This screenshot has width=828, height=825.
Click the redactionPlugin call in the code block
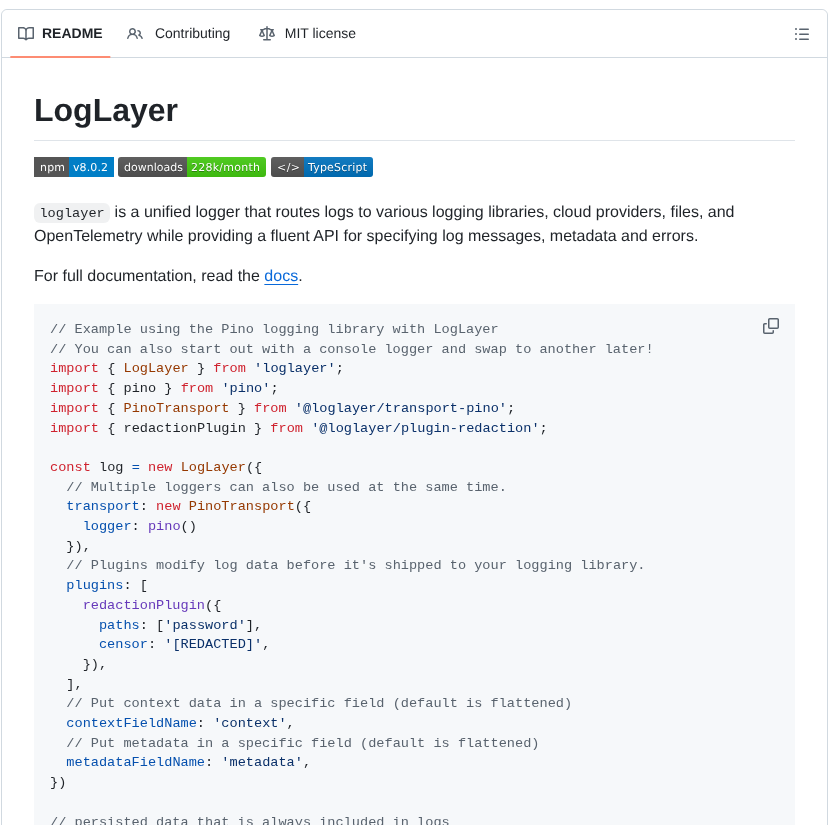pyautogui.click(x=145, y=604)
